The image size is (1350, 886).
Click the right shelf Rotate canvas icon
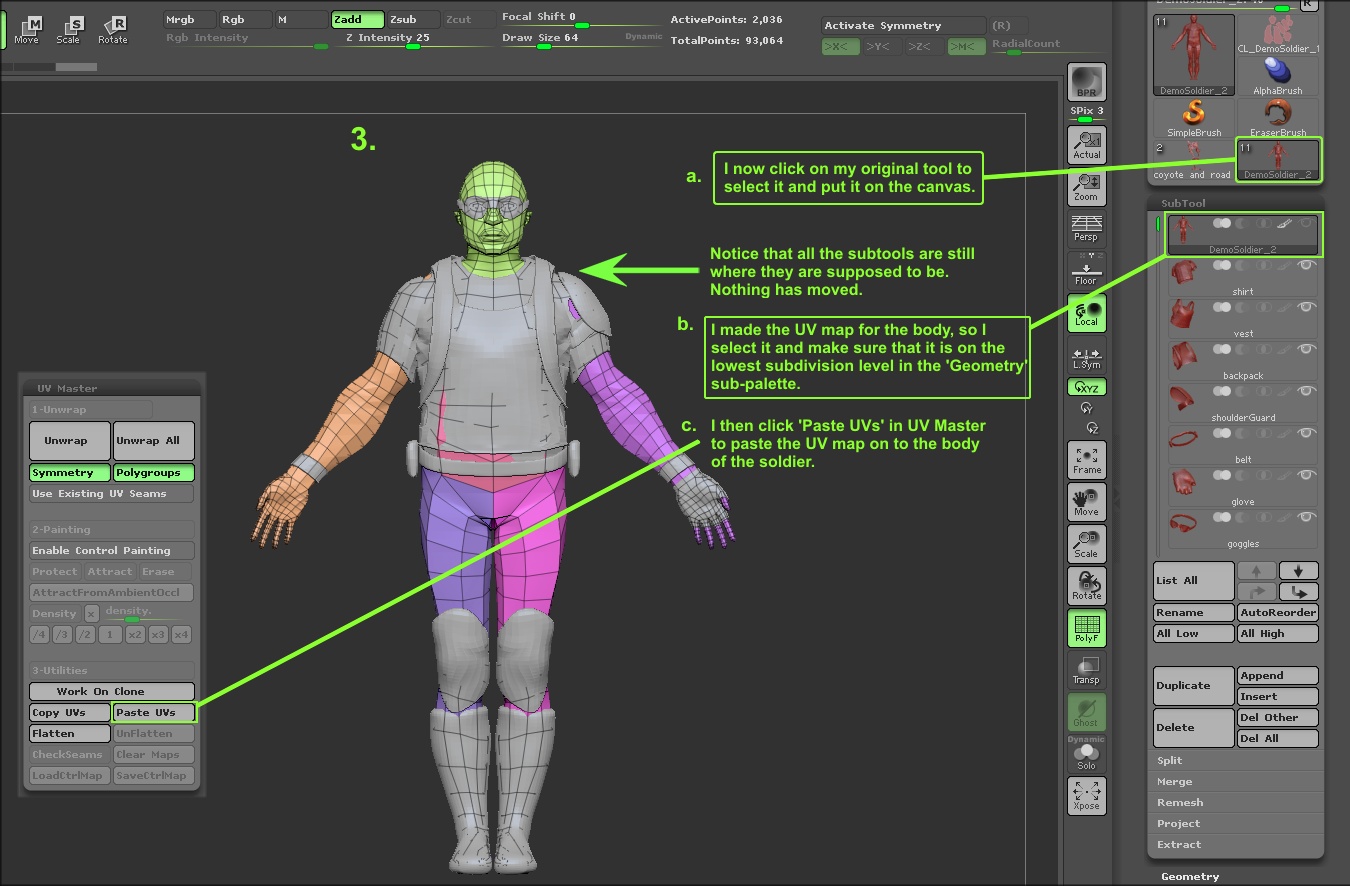point(1086,586)
